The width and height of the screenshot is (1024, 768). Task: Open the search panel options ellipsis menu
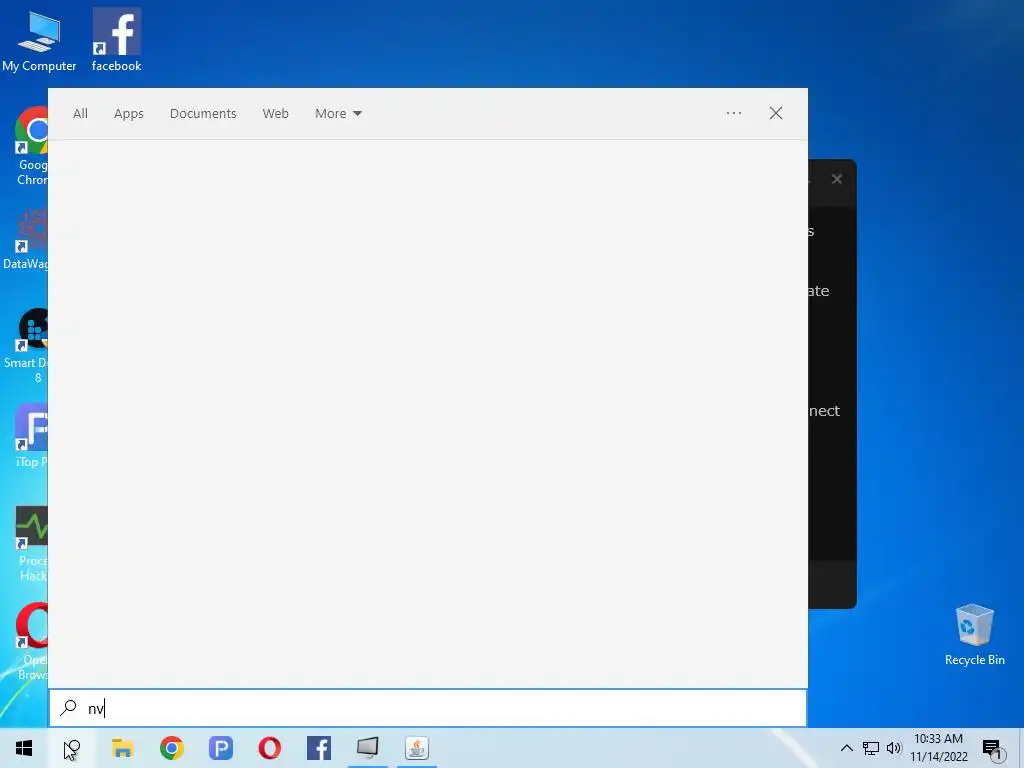734,113
